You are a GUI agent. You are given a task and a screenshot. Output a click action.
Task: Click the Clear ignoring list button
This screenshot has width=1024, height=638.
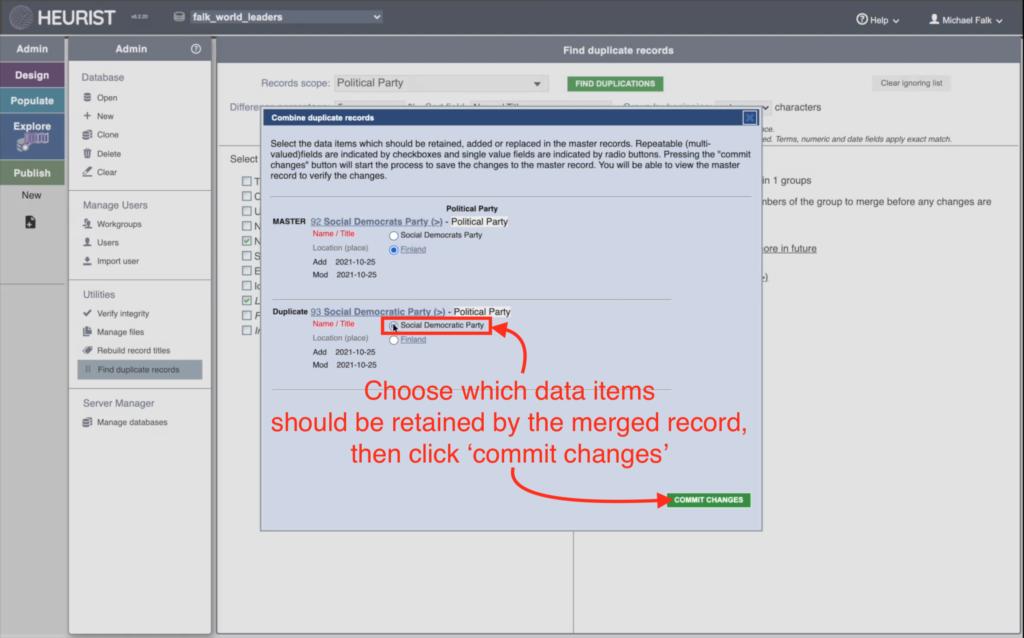point(911,83)
